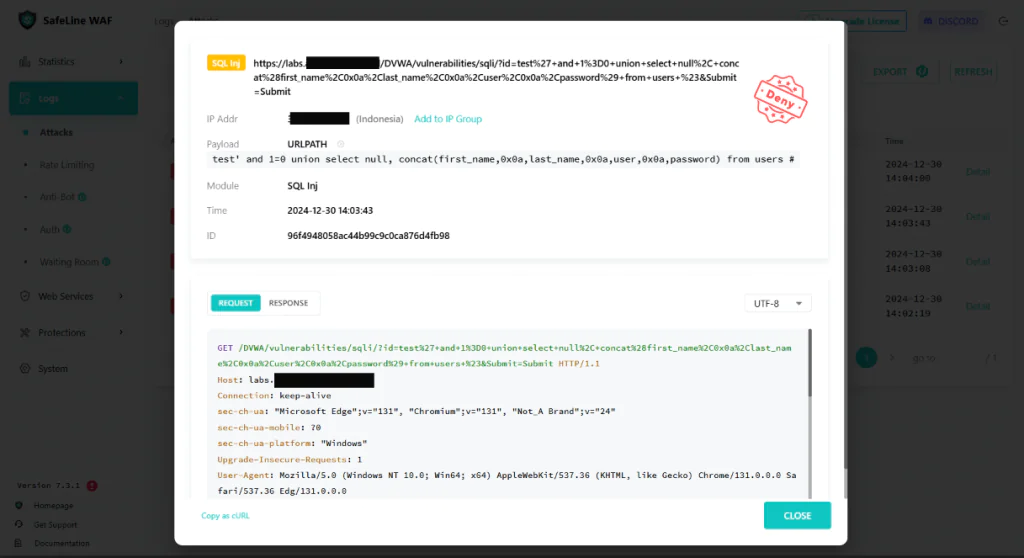Click the Documentation link
This screenshot has width=1024, height=558.
click(62, 543)
